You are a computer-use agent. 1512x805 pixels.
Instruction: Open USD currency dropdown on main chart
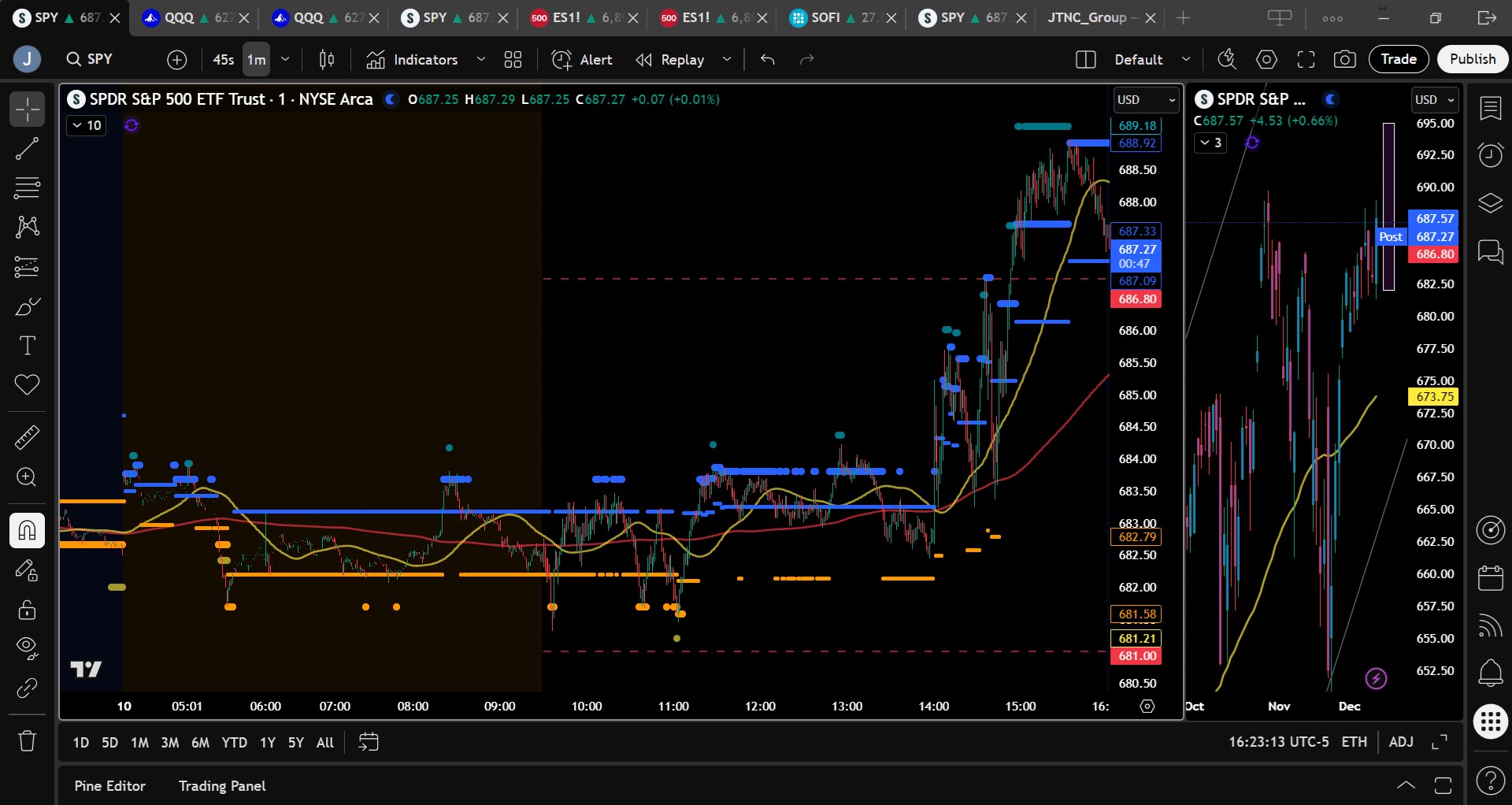(x=1146, y=100)
